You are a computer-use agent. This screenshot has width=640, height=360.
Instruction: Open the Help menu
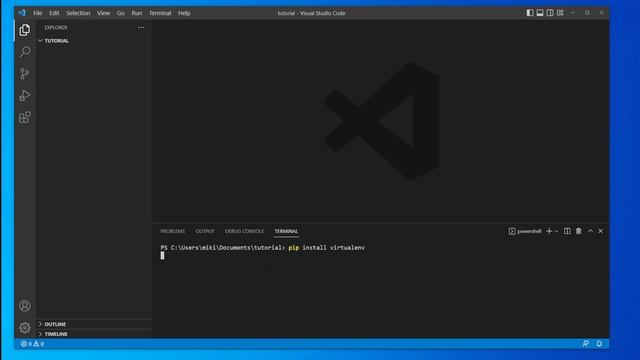(x=184, y=13)
